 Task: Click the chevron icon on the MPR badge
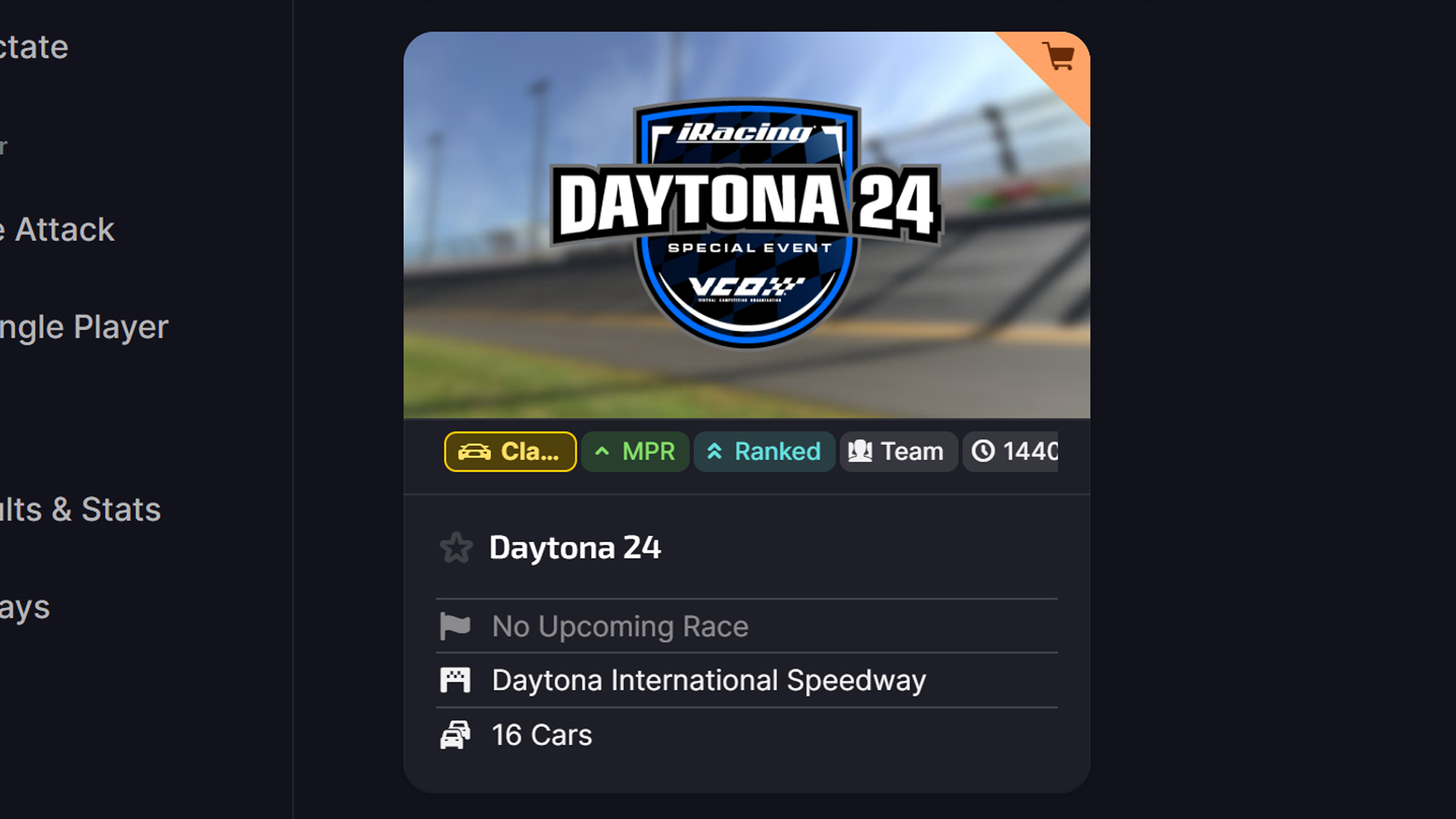(x=601, y=451)
